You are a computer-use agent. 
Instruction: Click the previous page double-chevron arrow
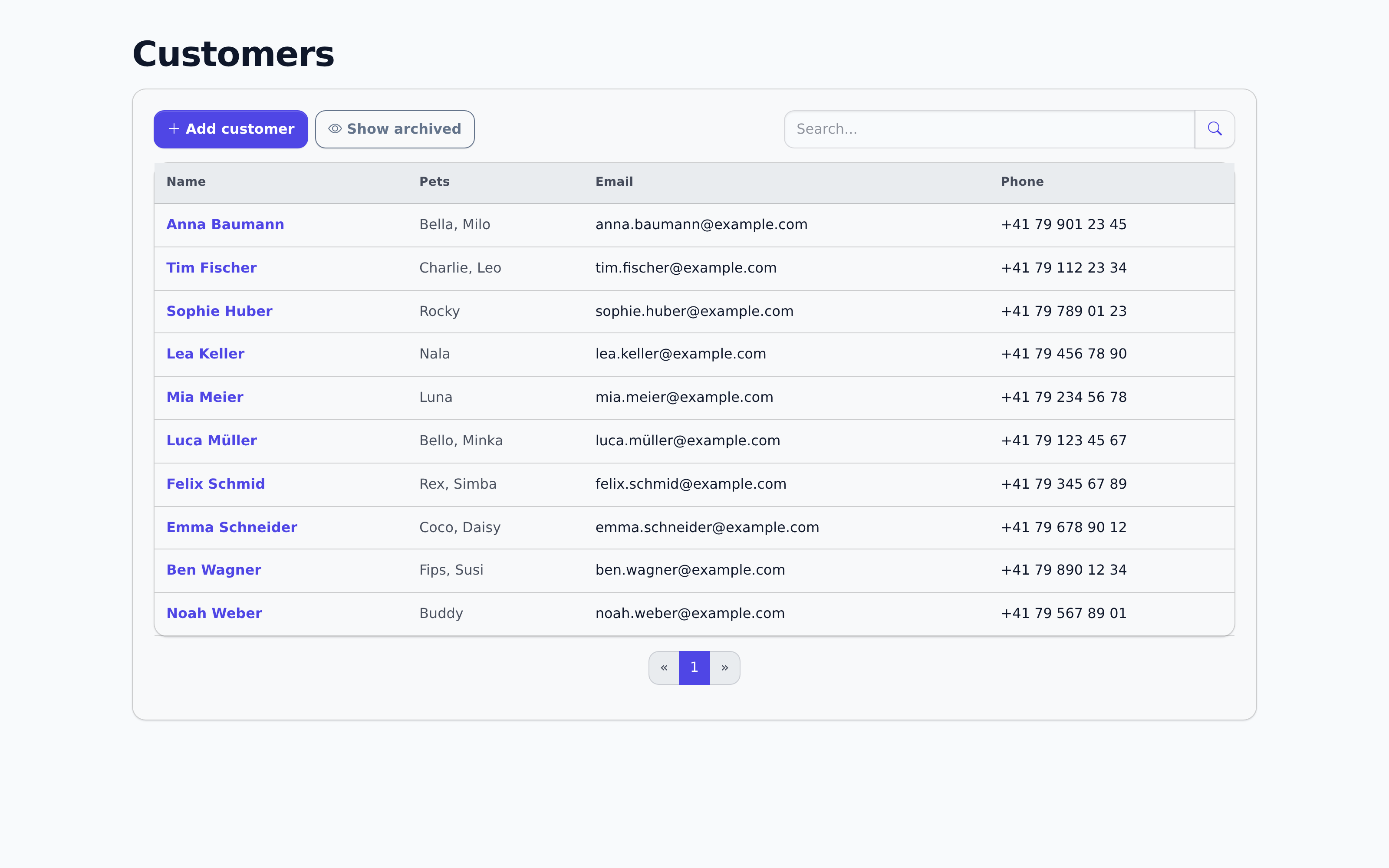click(664, 667)
